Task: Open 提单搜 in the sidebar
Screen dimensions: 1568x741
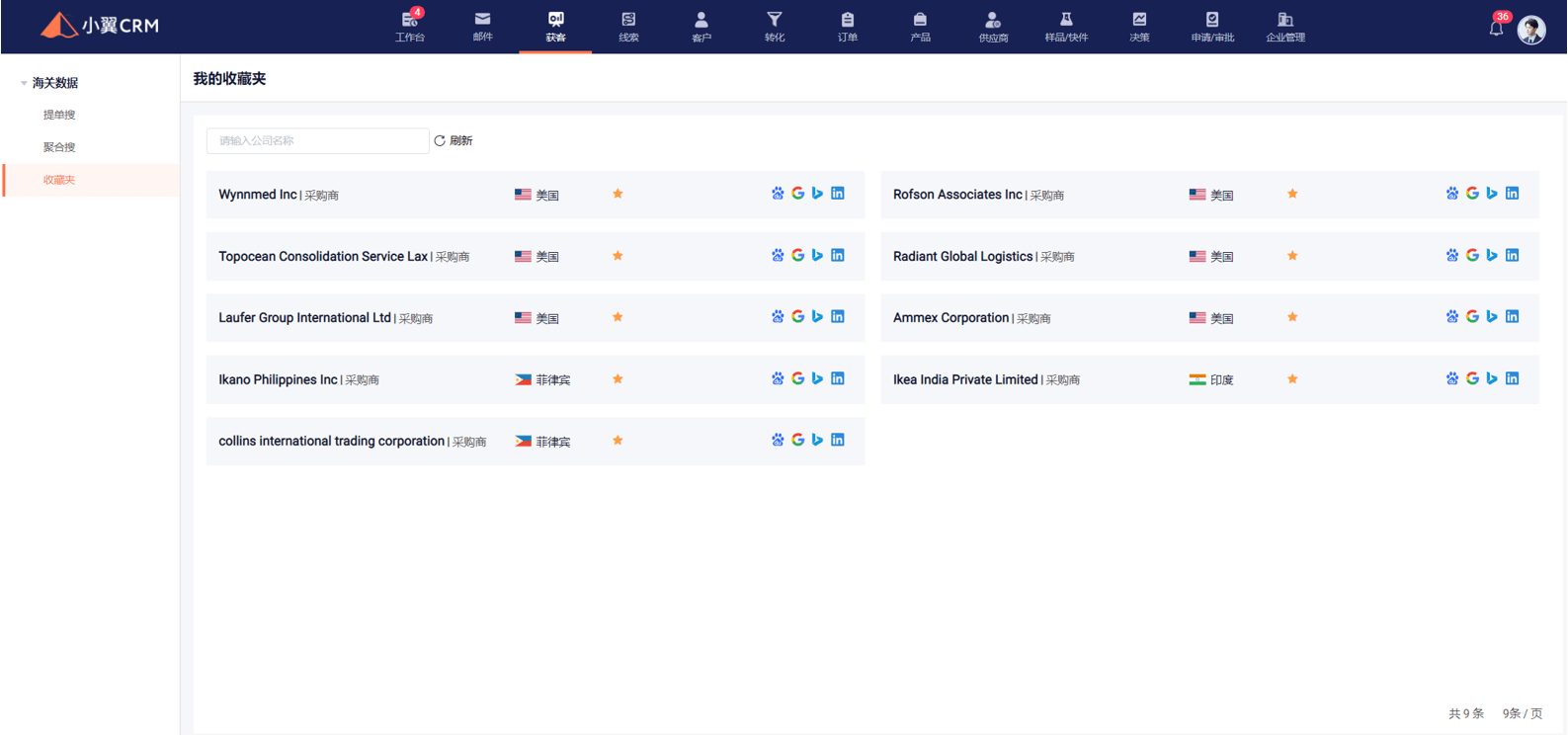Action: (59, 115)
